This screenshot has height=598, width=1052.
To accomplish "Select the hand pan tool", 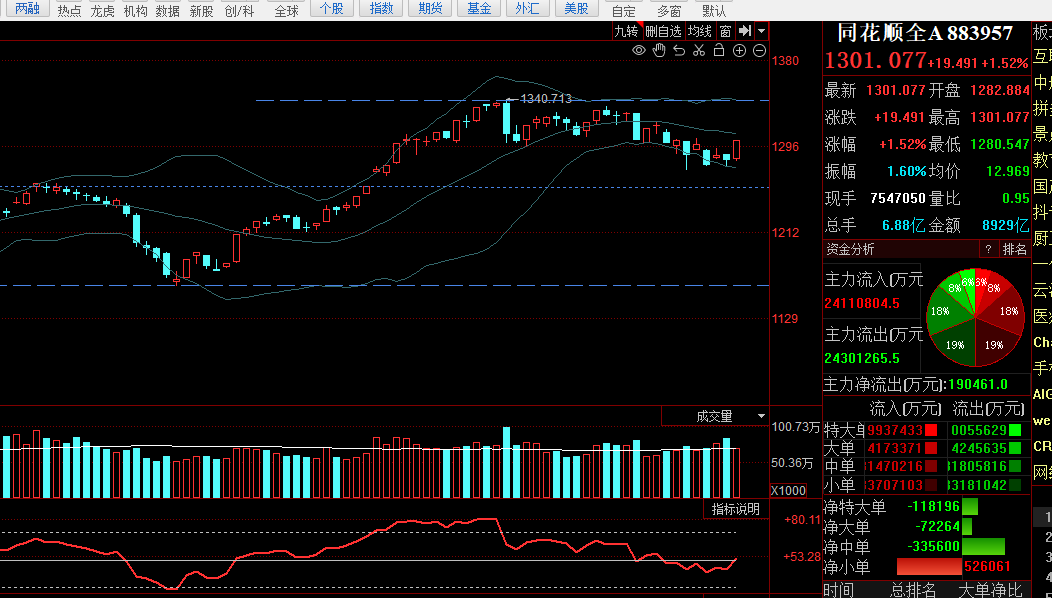I will [659, 50].
